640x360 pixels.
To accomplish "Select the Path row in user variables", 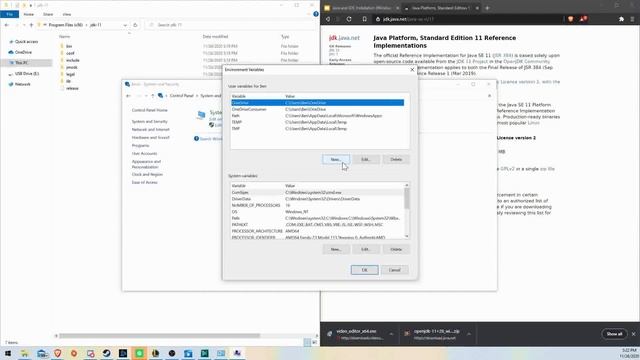I will [318, 116].
